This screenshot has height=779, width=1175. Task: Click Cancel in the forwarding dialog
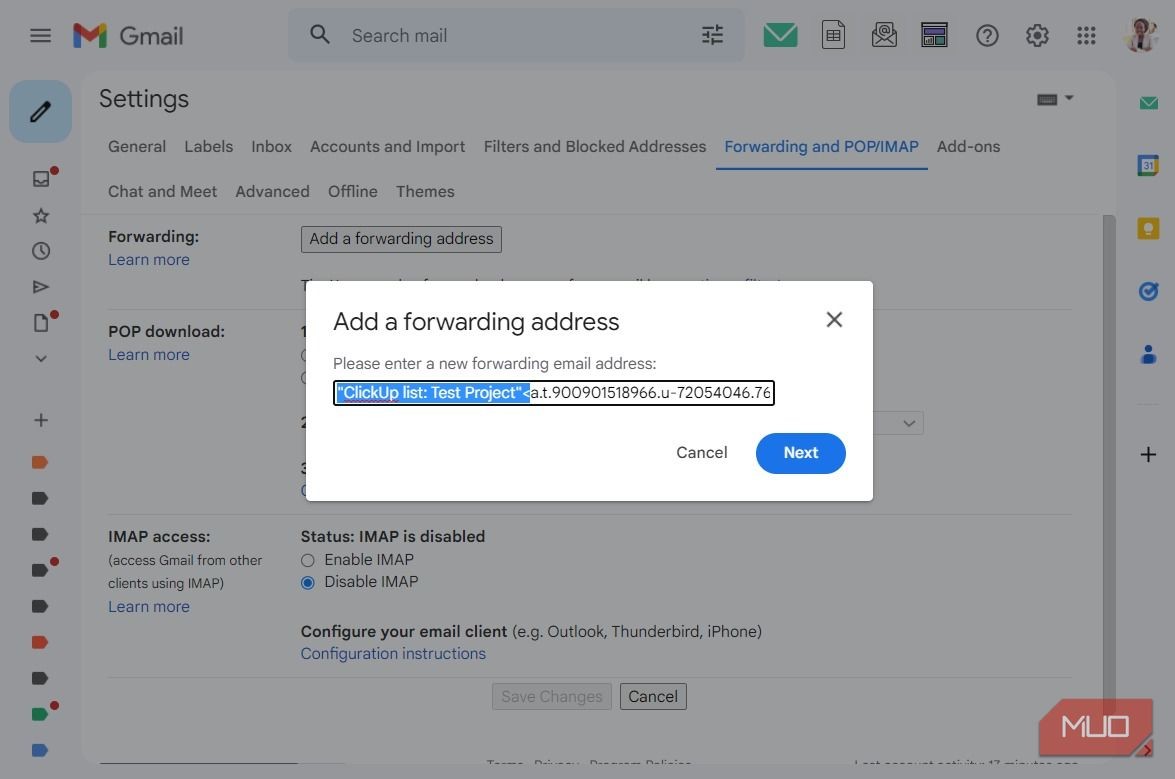click(x=701, y=452)
